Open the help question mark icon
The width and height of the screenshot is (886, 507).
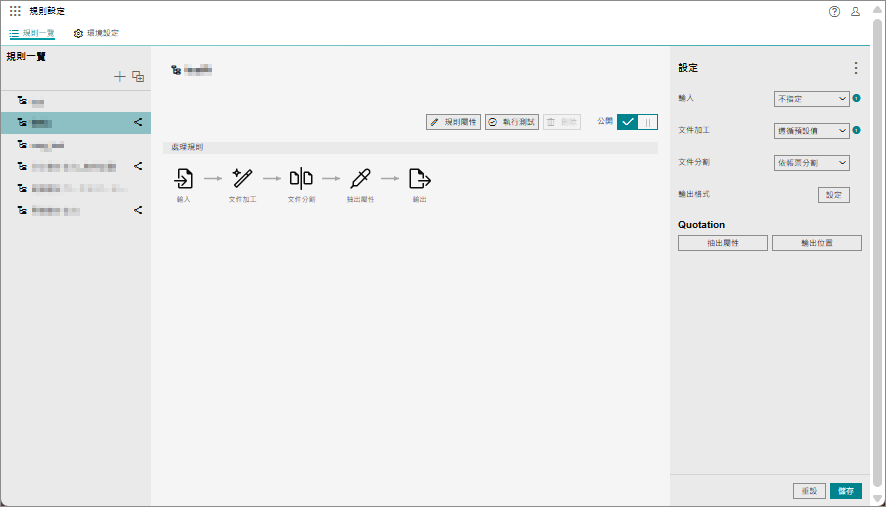835,11
